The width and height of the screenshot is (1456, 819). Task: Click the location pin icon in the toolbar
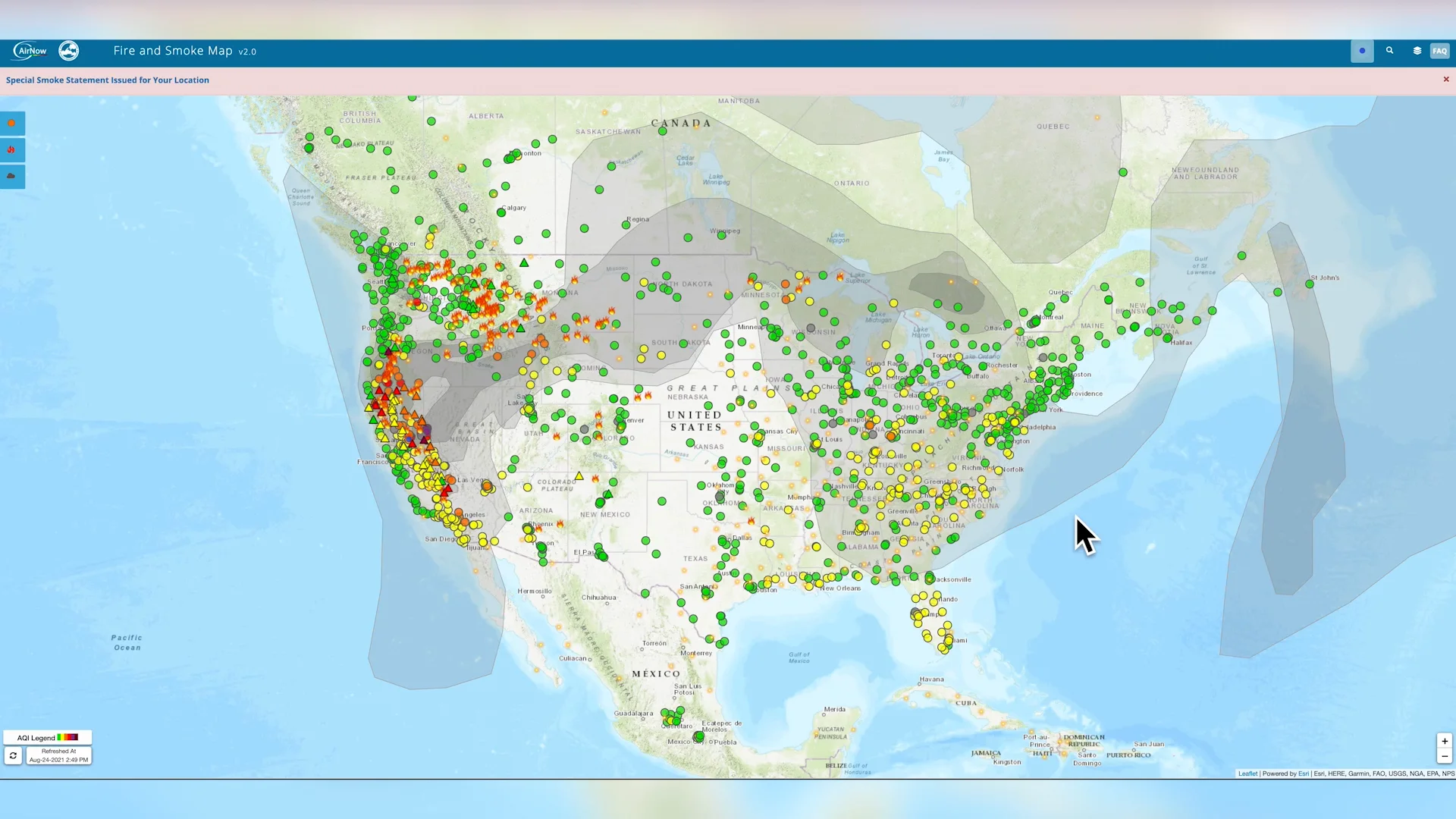pyautogui.click(x=1363, y=50)
